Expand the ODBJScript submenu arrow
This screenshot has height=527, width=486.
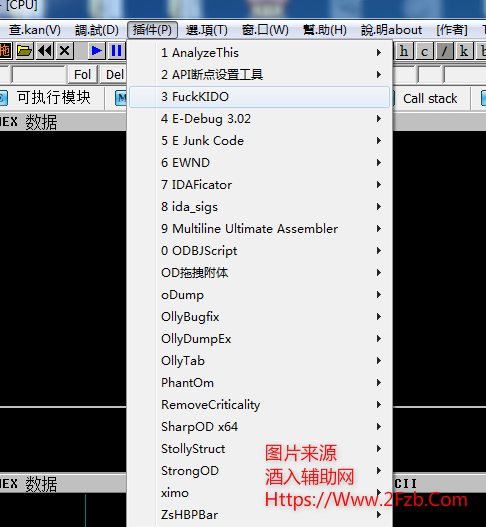(x=379, y=251)
